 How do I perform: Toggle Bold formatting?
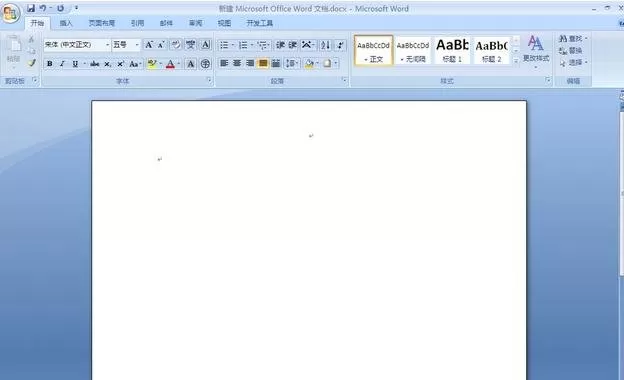coord(50,64)
